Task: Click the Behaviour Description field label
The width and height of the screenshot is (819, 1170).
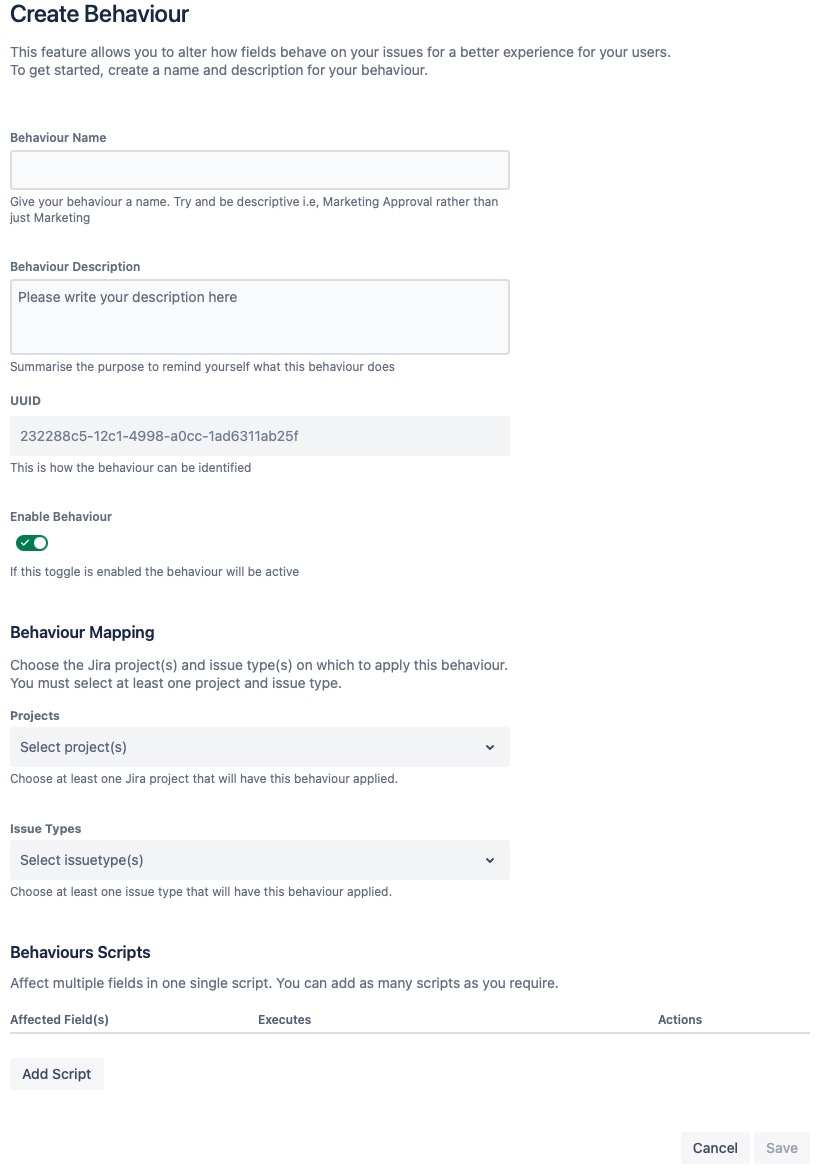Action: point(75,266)
